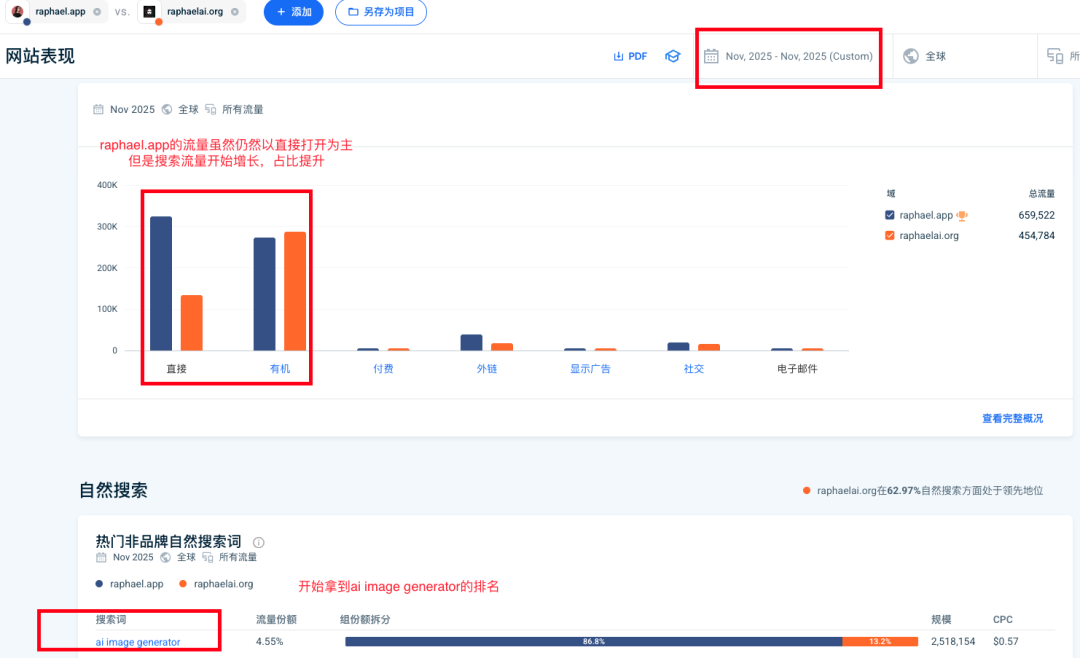This screenshot has height=658, width=1080.
Task: Click the CPC column header
Action: click(x=1003, y=619)
